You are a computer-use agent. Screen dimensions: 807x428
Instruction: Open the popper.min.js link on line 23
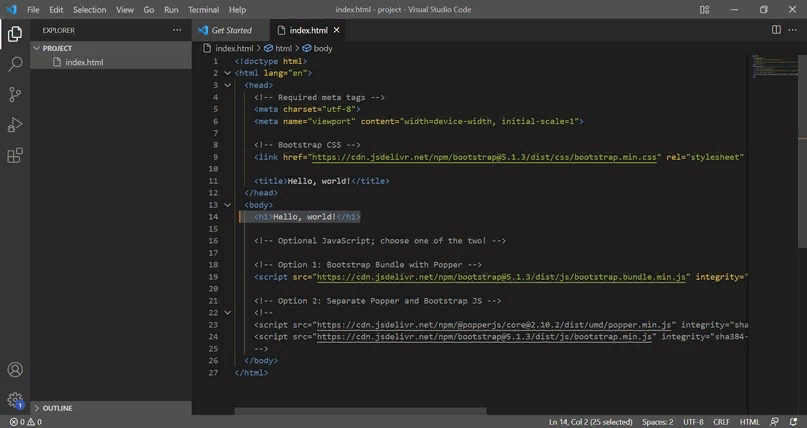(494, 325)
